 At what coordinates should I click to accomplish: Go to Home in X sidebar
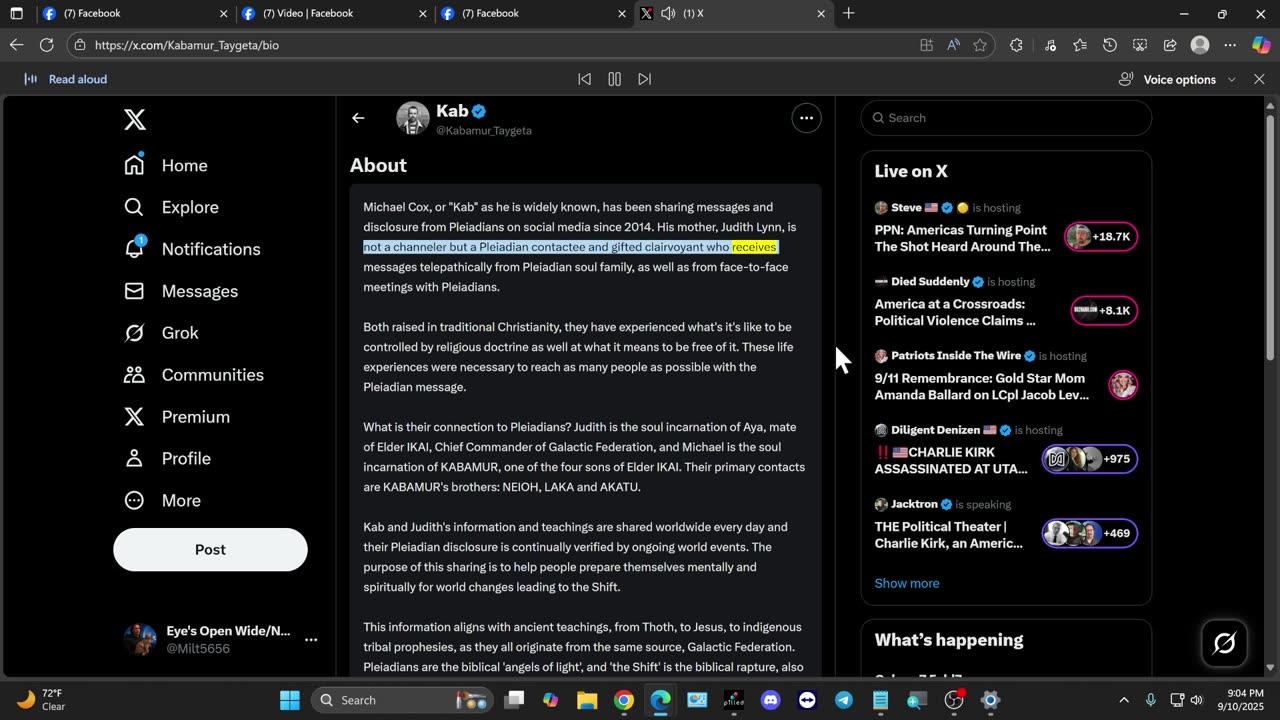pos(166,165)
